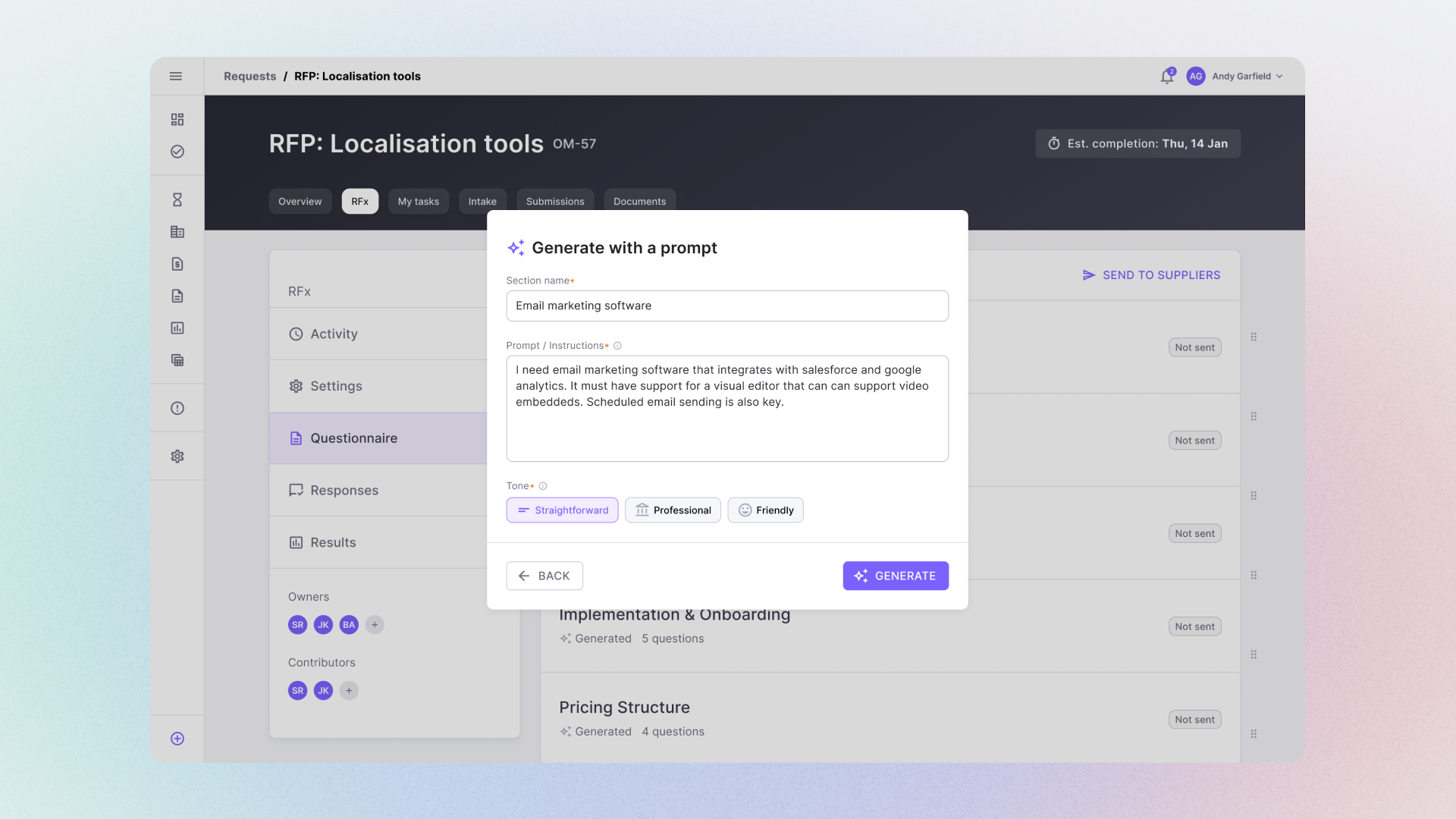Add an owner with the plus button
1456x819 pixels.
click(375, 625)
